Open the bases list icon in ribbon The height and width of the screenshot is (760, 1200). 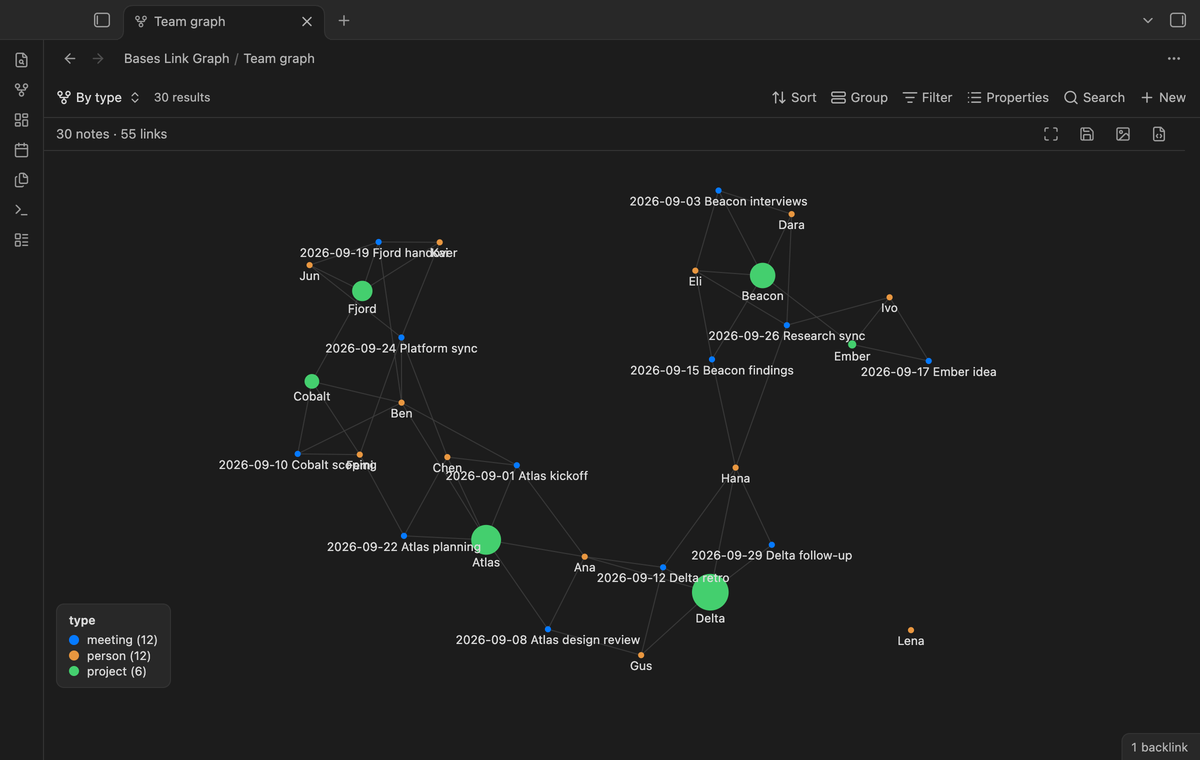[21, 240]
